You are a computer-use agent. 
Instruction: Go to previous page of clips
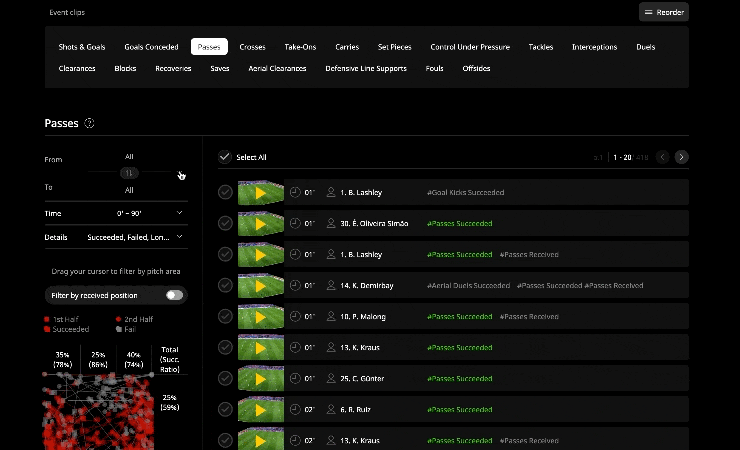point(662,157)
